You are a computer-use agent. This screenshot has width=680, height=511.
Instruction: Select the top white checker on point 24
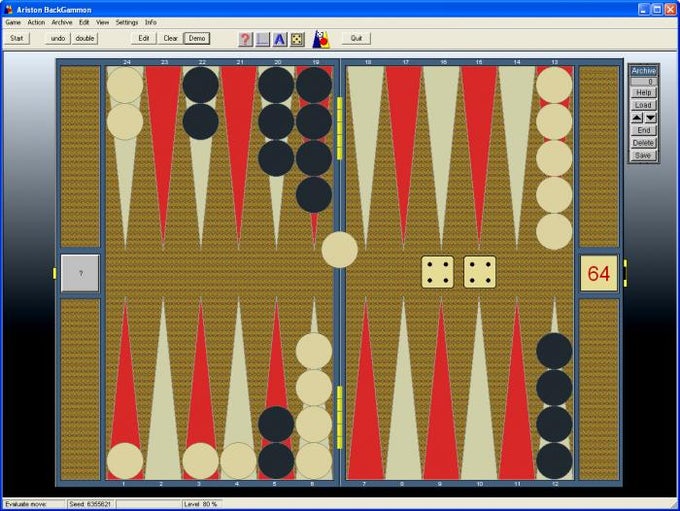(x=125, y=85)
